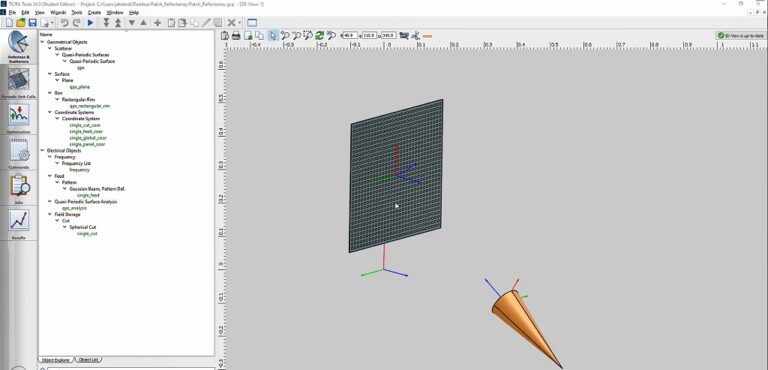The width and height of the screenshot is (768, 370).
Task: Open the dropdown arrow beside Delete icon
Action: tap(240, 23)
